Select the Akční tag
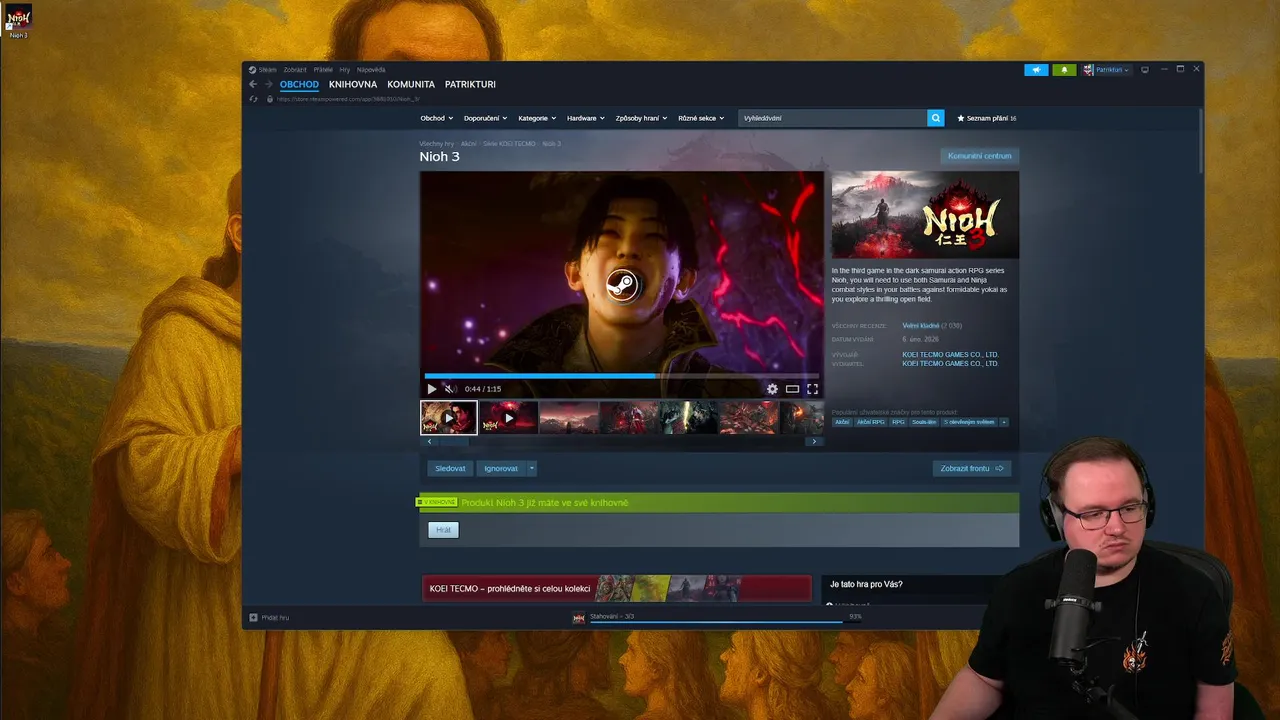 click(x=842, y=422)
